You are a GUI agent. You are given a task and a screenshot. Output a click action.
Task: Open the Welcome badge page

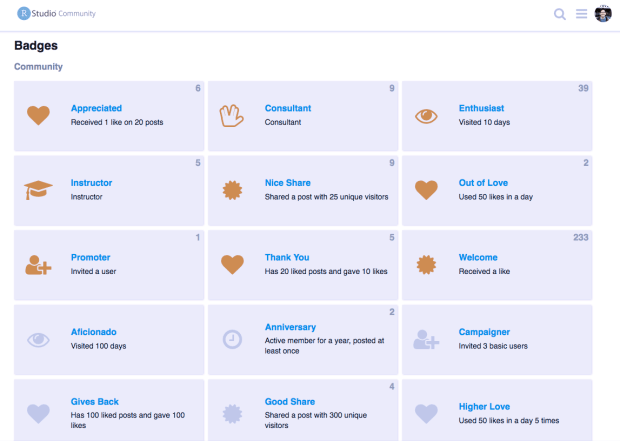coord(478,257)
